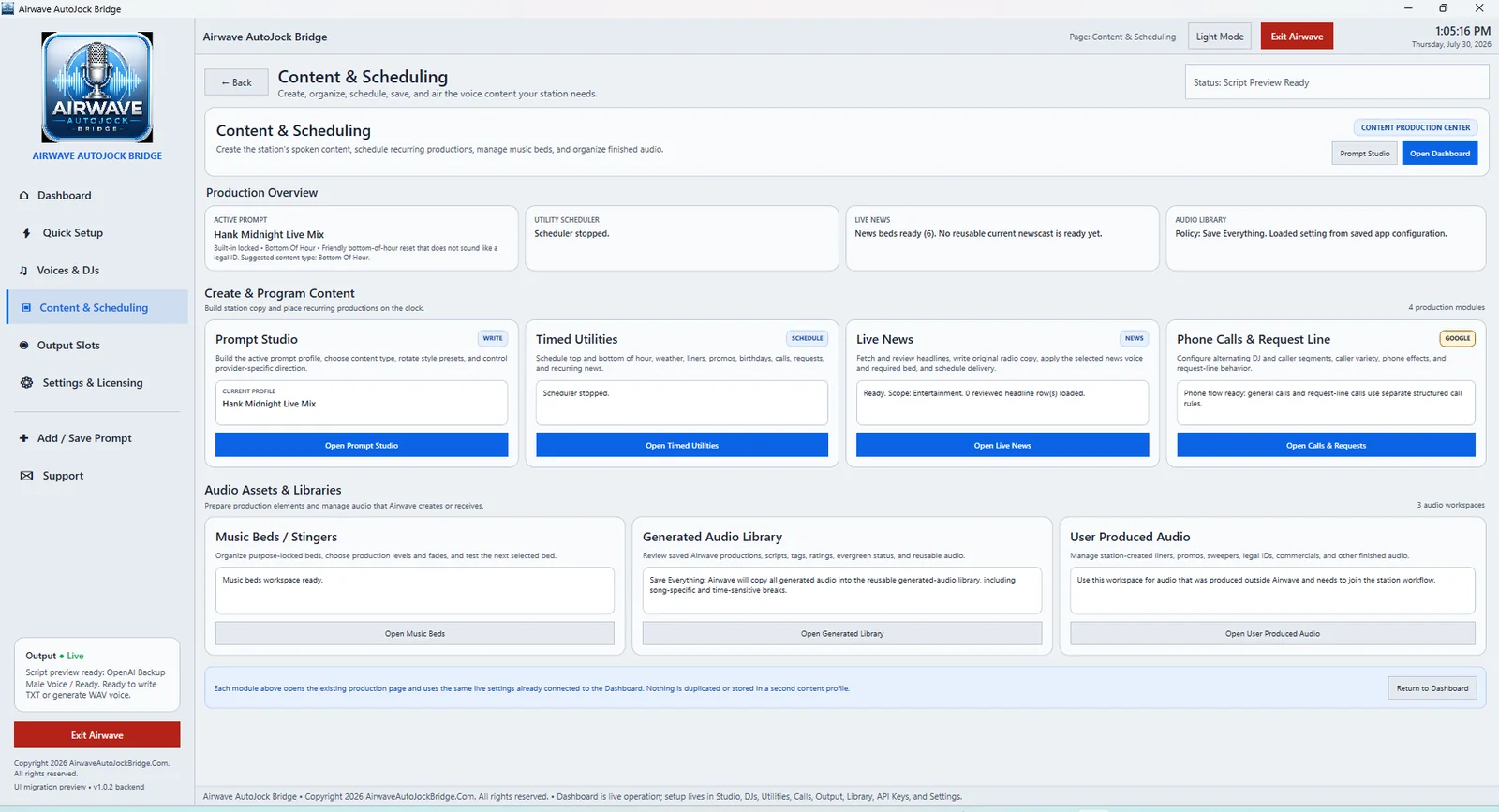This screenshot has height=812, width=1499.
Task: Click the Output Slots circle icon
Action: coord(24,346)
